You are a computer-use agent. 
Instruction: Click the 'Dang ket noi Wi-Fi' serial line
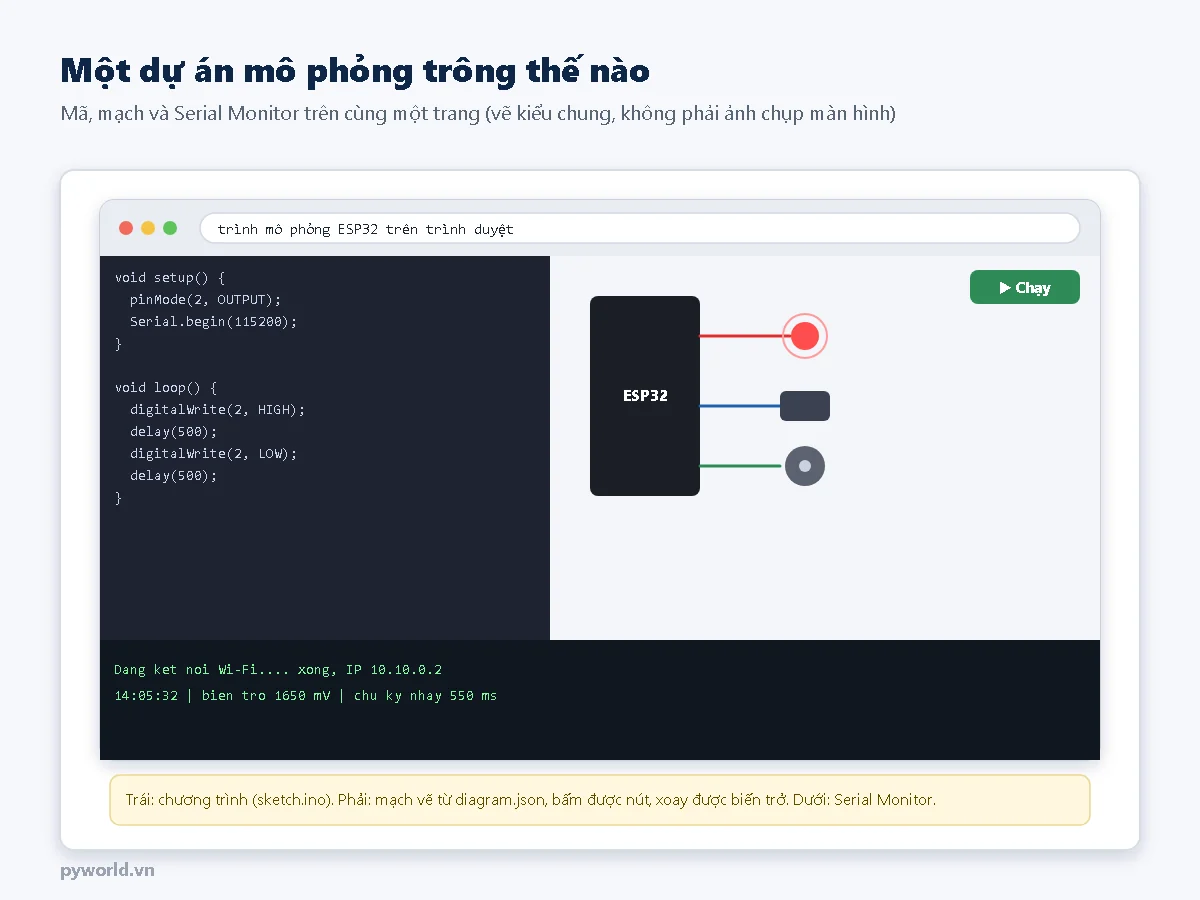(278, 669)
